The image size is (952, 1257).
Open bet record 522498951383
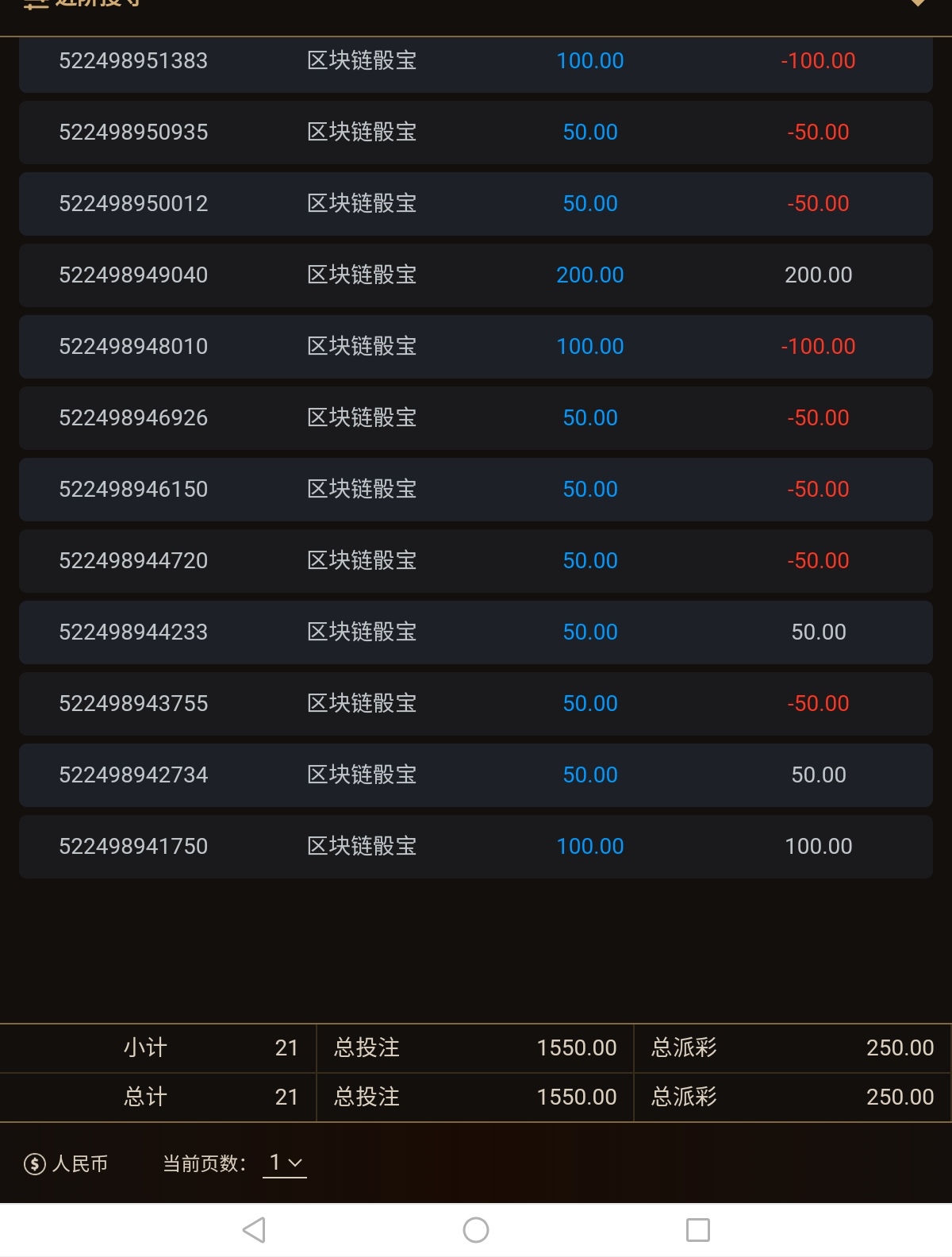(133, 61)
